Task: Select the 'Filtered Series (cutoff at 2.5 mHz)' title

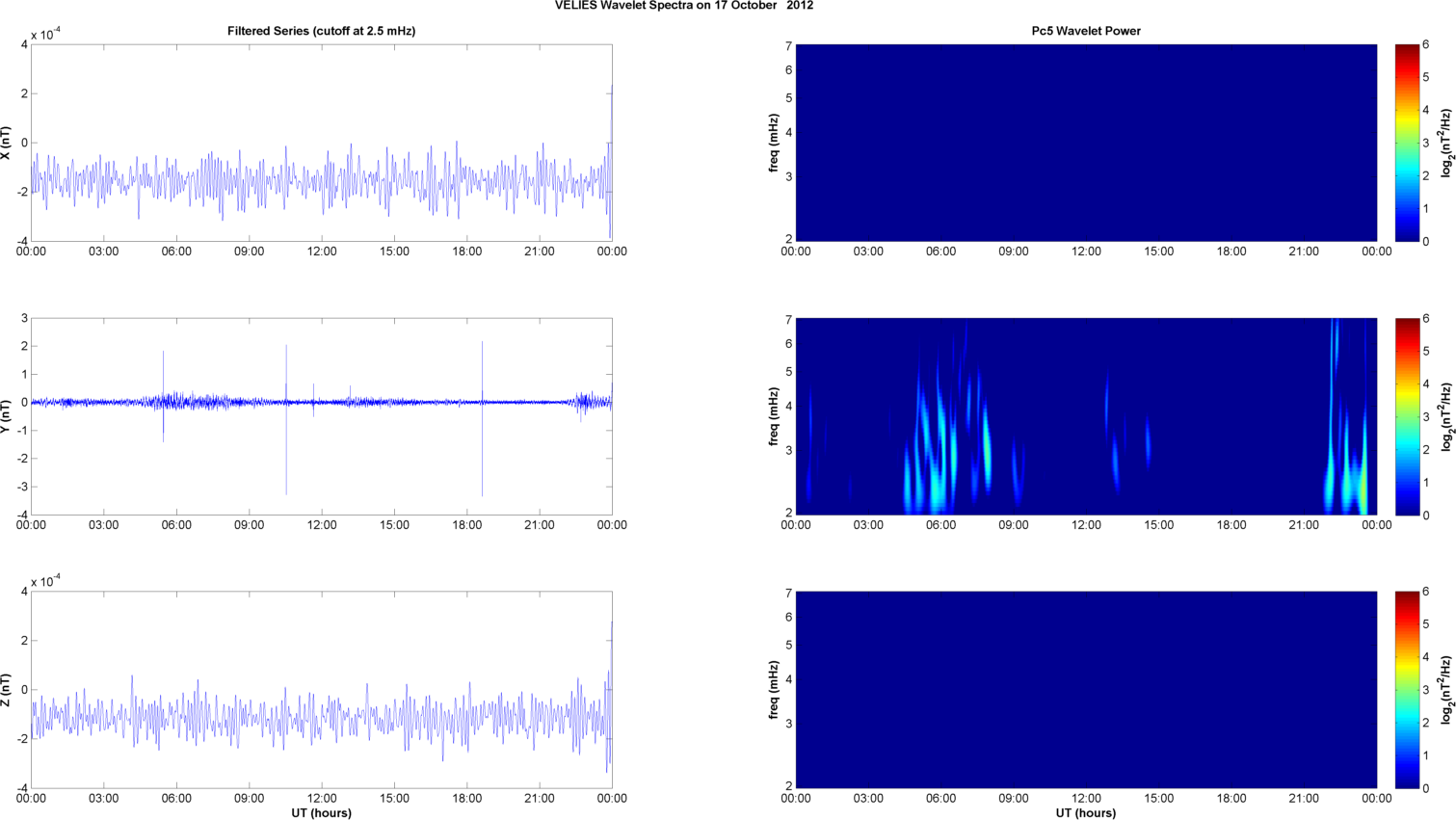Action: (x=321, y=31)
